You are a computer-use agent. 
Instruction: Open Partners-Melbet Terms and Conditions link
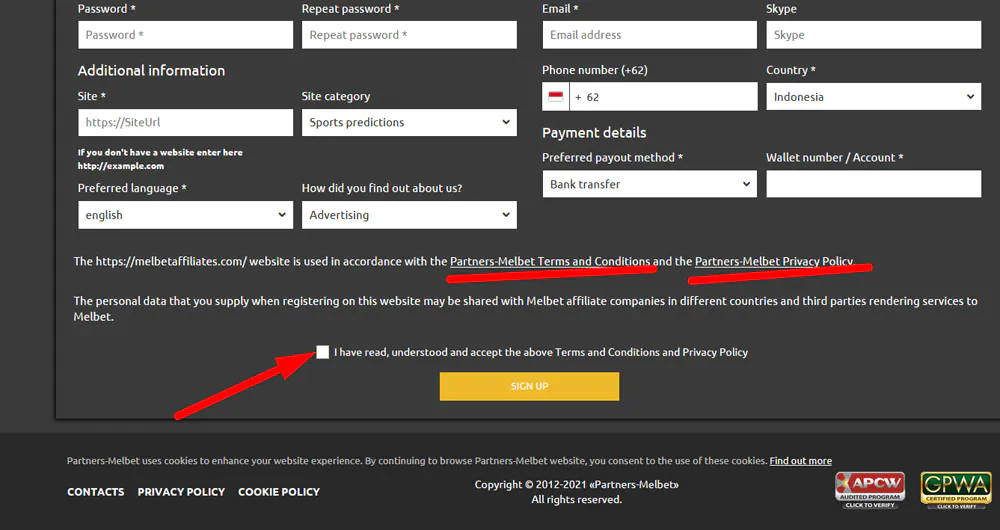coord(550,261)
